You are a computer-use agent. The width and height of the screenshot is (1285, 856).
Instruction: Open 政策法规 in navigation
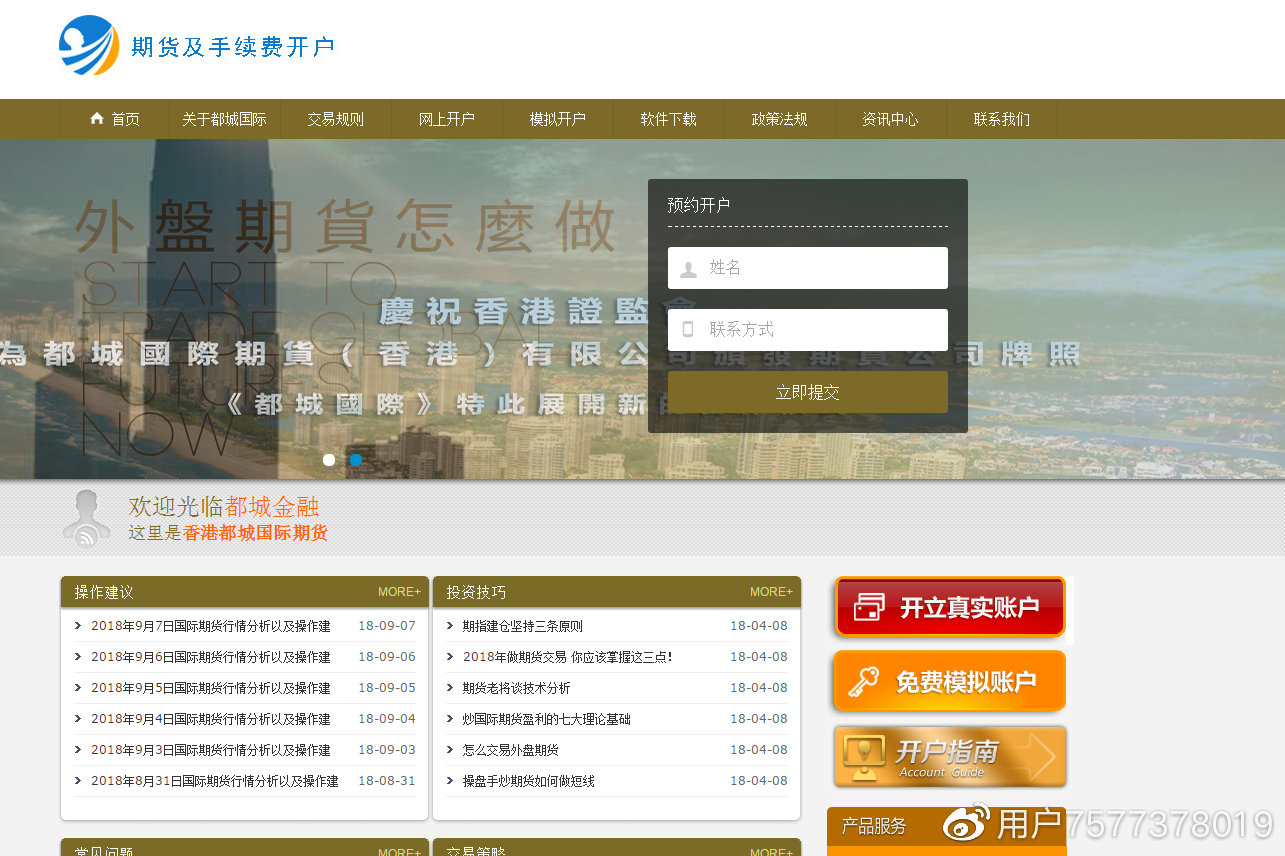pos(779,119)
